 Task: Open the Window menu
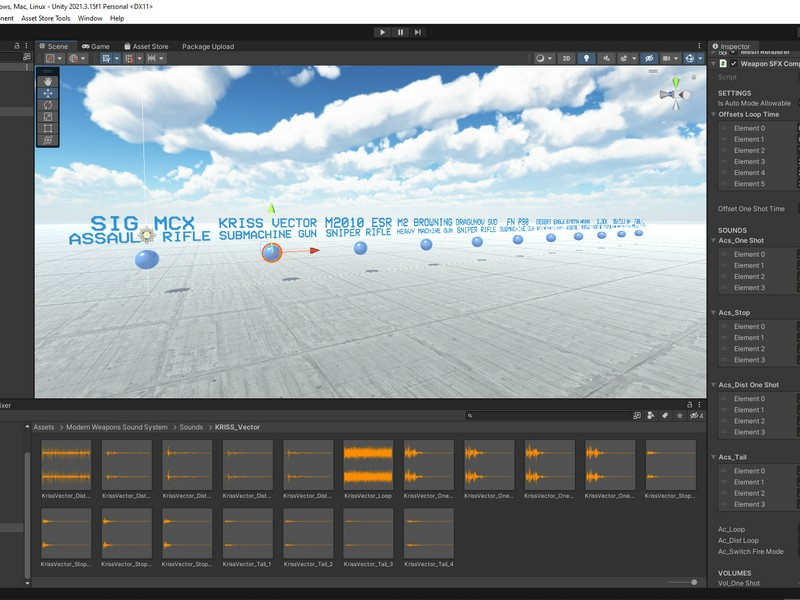click(90, 18)
